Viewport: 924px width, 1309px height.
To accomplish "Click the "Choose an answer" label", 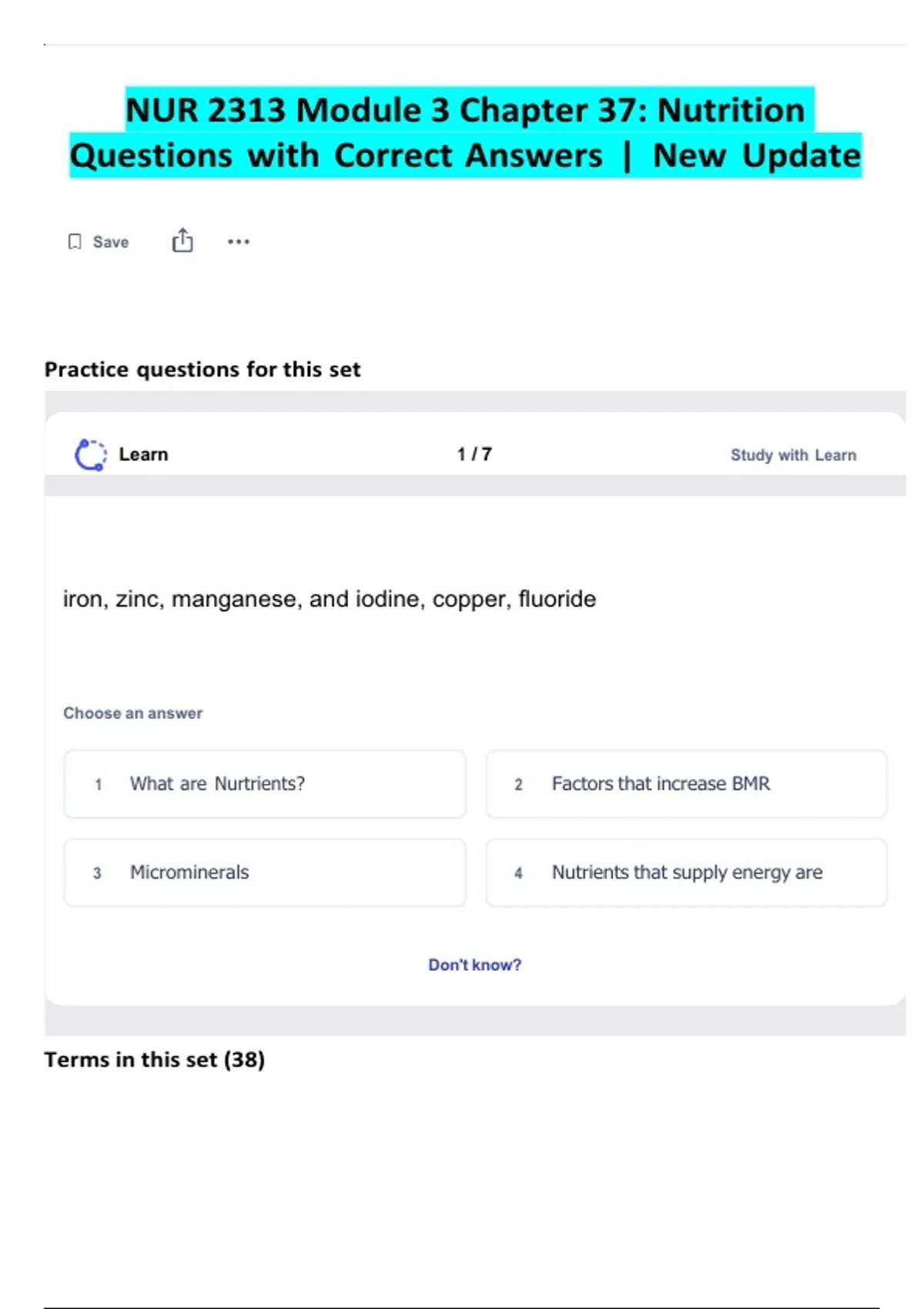I will coord(133,713).
